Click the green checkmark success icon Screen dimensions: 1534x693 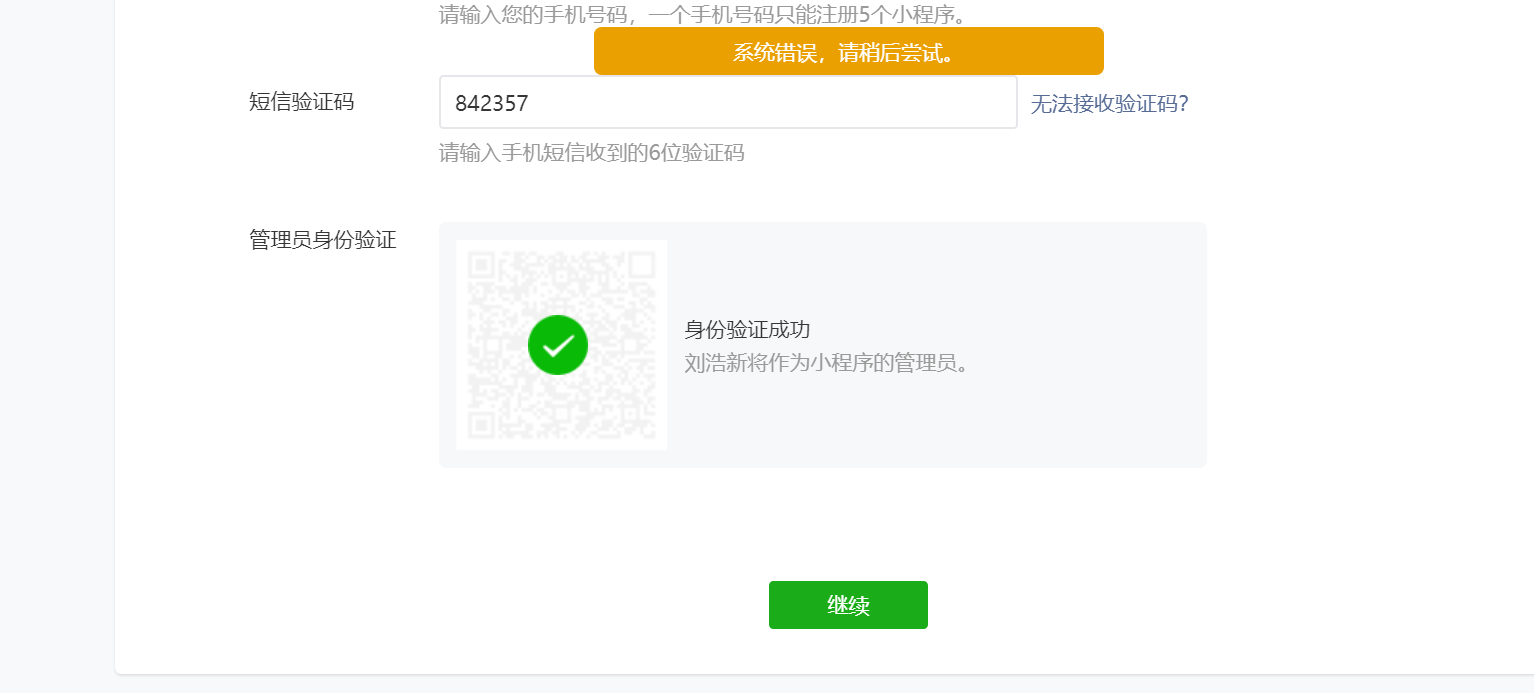[558, 345]
